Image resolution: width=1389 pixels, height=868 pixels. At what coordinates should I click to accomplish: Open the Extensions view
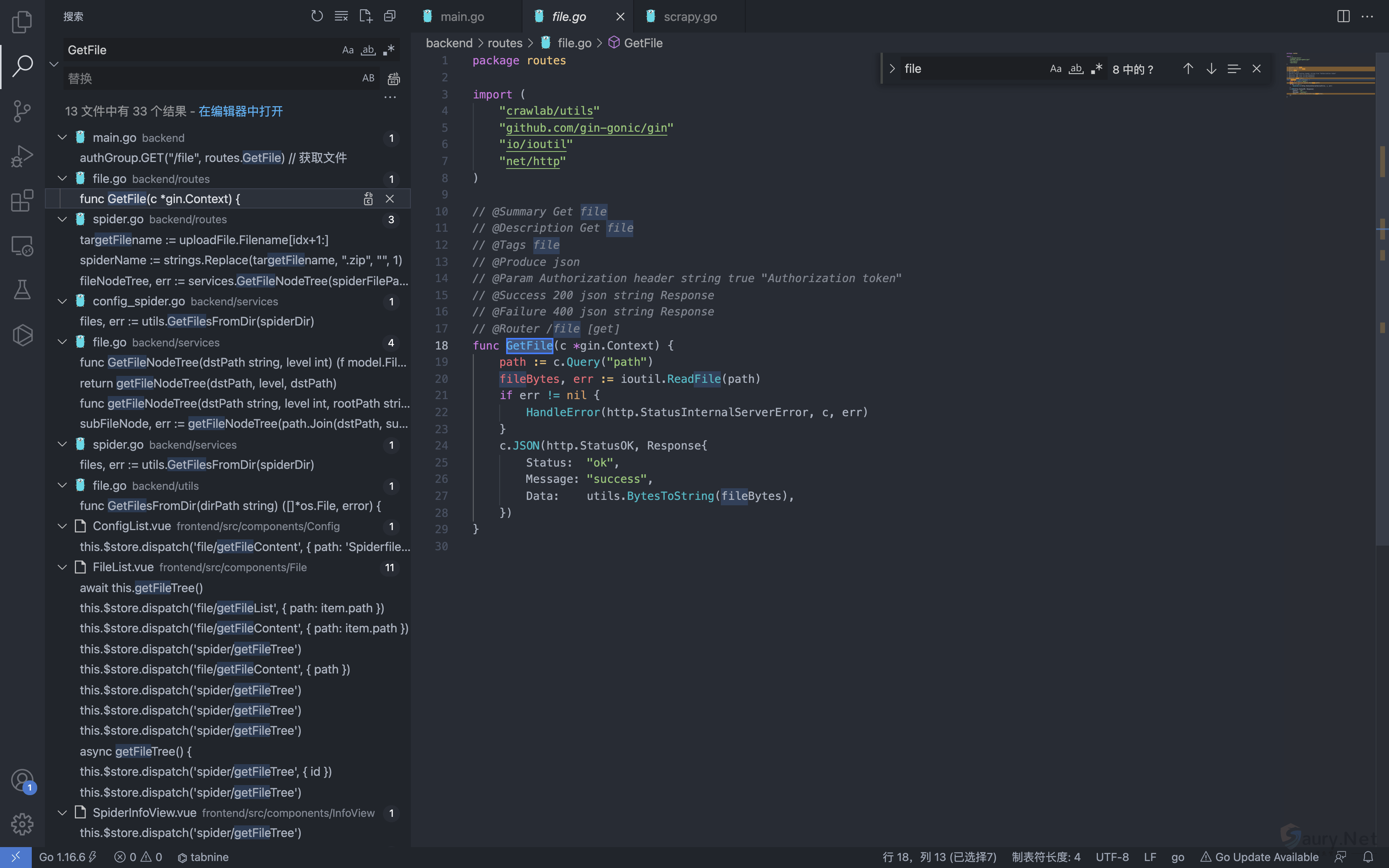22,201
